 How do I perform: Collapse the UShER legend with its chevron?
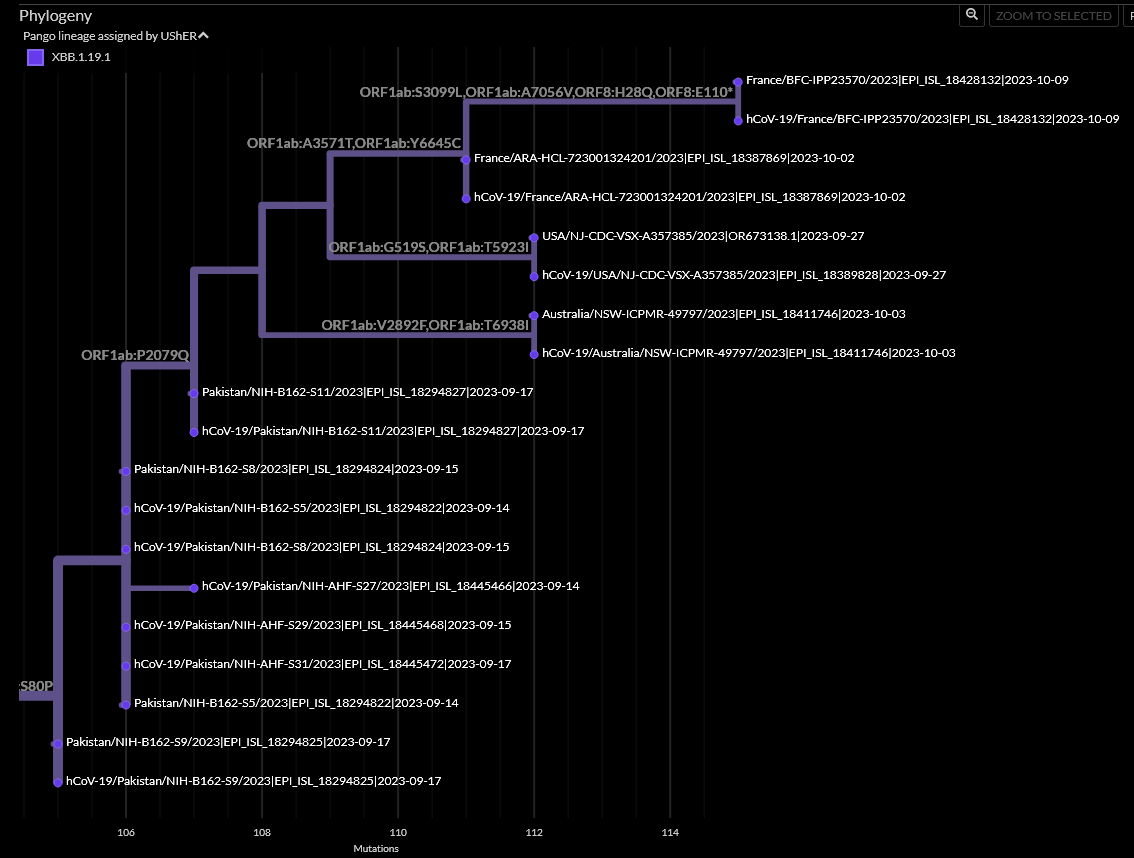(x=201, y=34)
